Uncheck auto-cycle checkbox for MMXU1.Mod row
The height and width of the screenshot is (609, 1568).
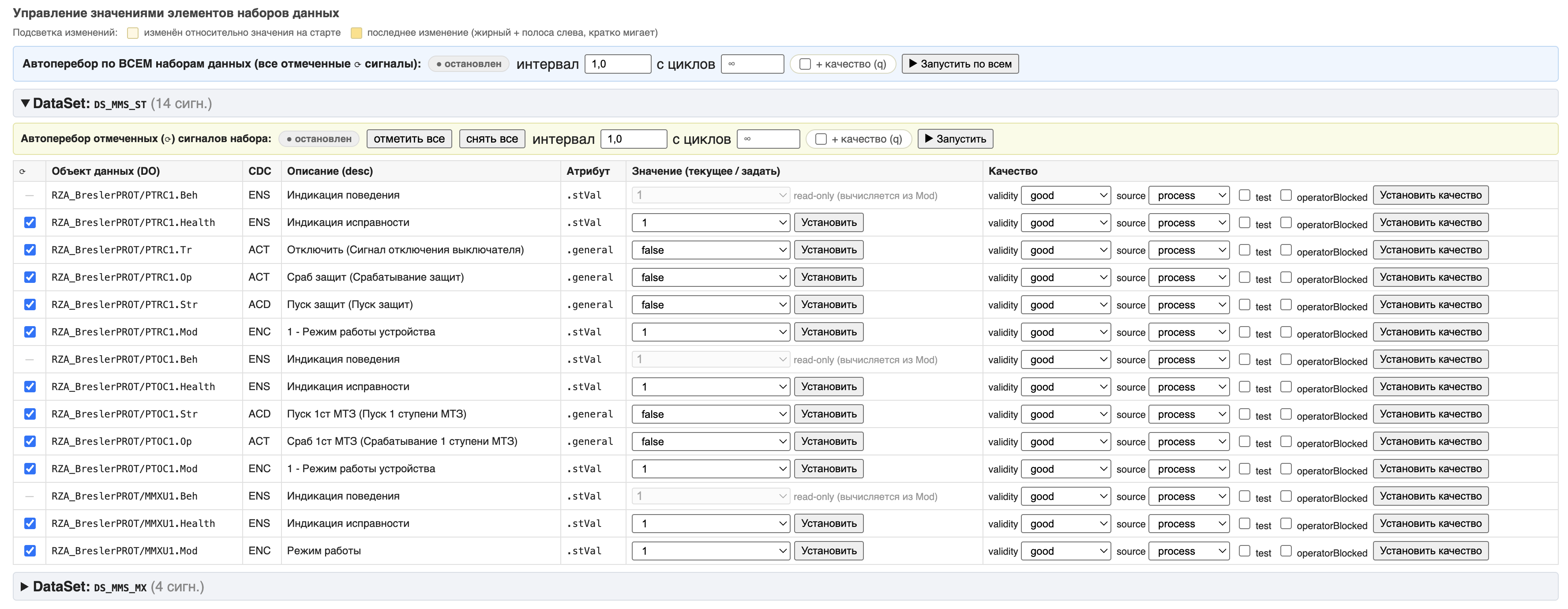click(x=30, y=551)
